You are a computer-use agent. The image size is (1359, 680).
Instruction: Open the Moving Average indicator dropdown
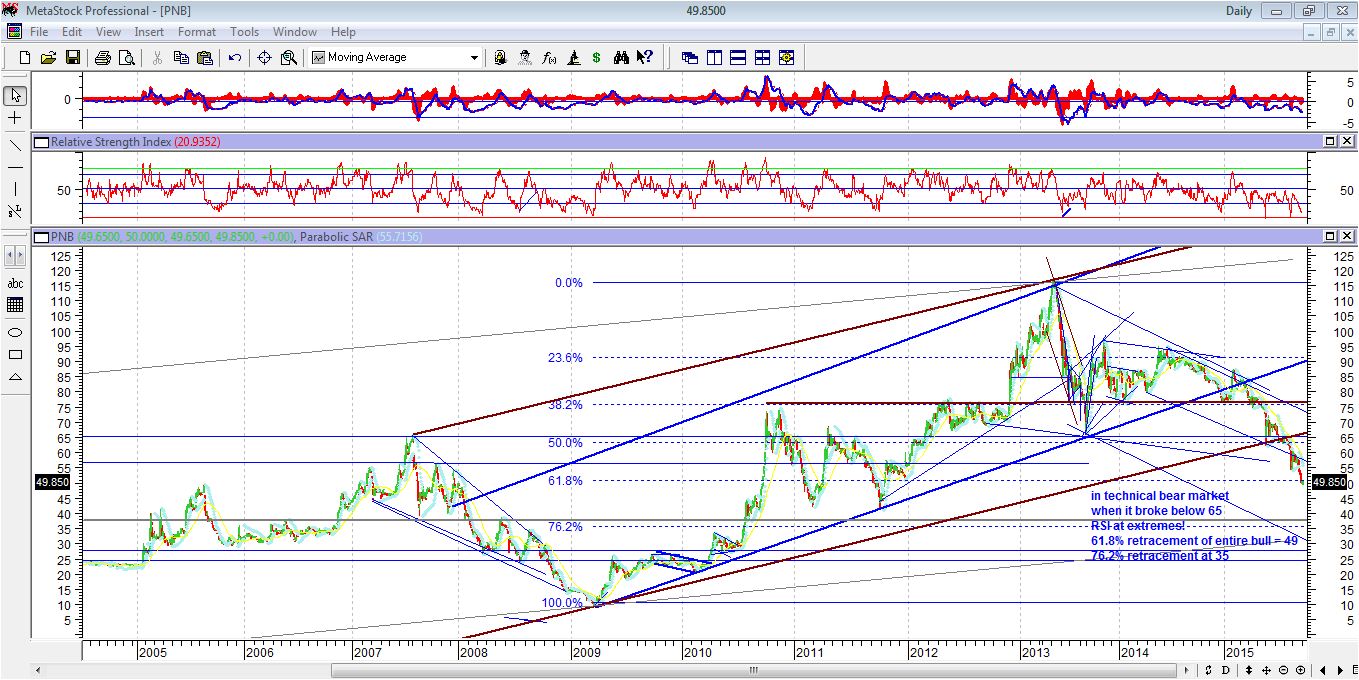click(x=473, y=57)
